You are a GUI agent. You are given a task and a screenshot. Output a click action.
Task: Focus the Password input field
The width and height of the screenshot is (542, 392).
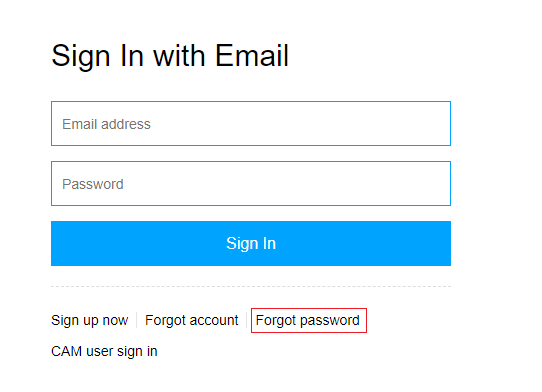tap(251, 183)
